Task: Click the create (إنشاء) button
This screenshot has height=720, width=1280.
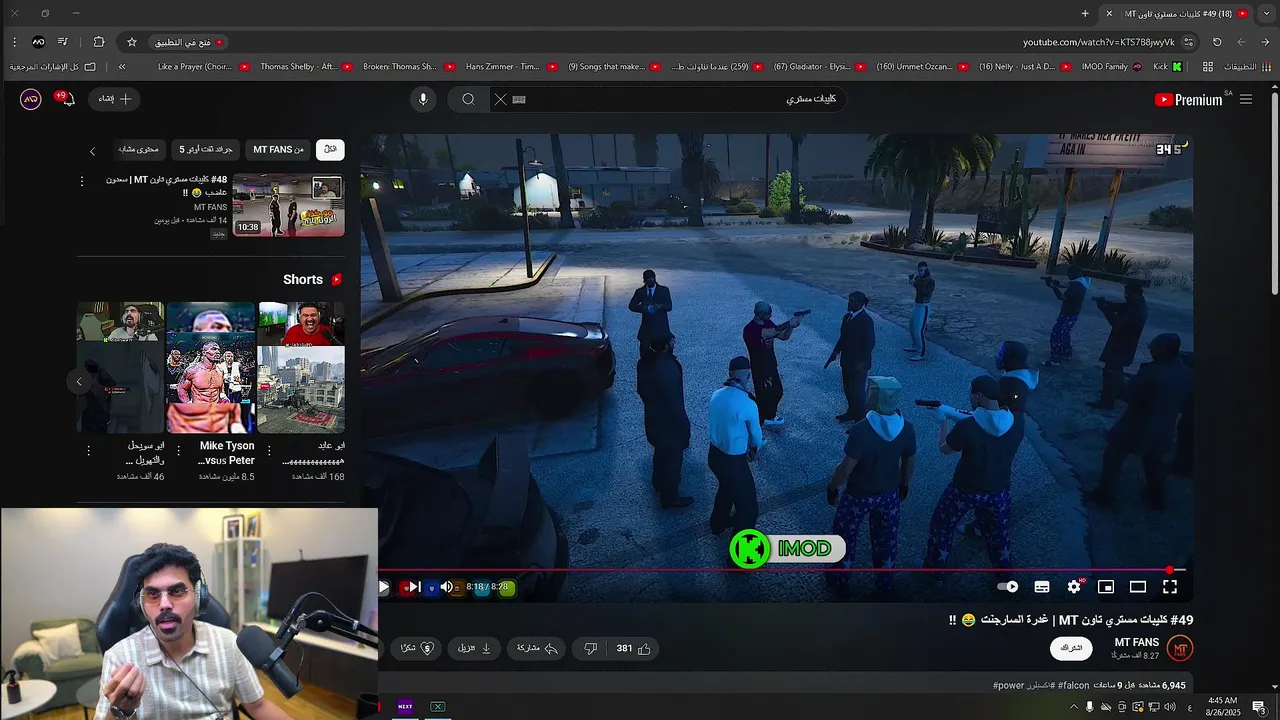Action: click(x=115, y=99)
